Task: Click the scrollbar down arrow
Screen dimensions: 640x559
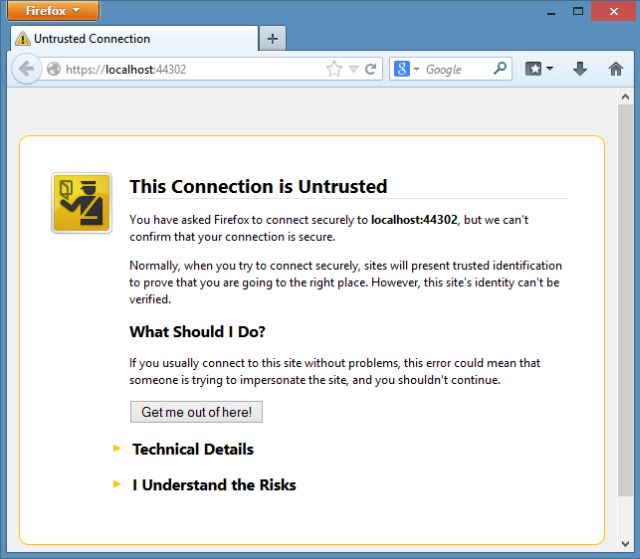Action: [625, 543]
